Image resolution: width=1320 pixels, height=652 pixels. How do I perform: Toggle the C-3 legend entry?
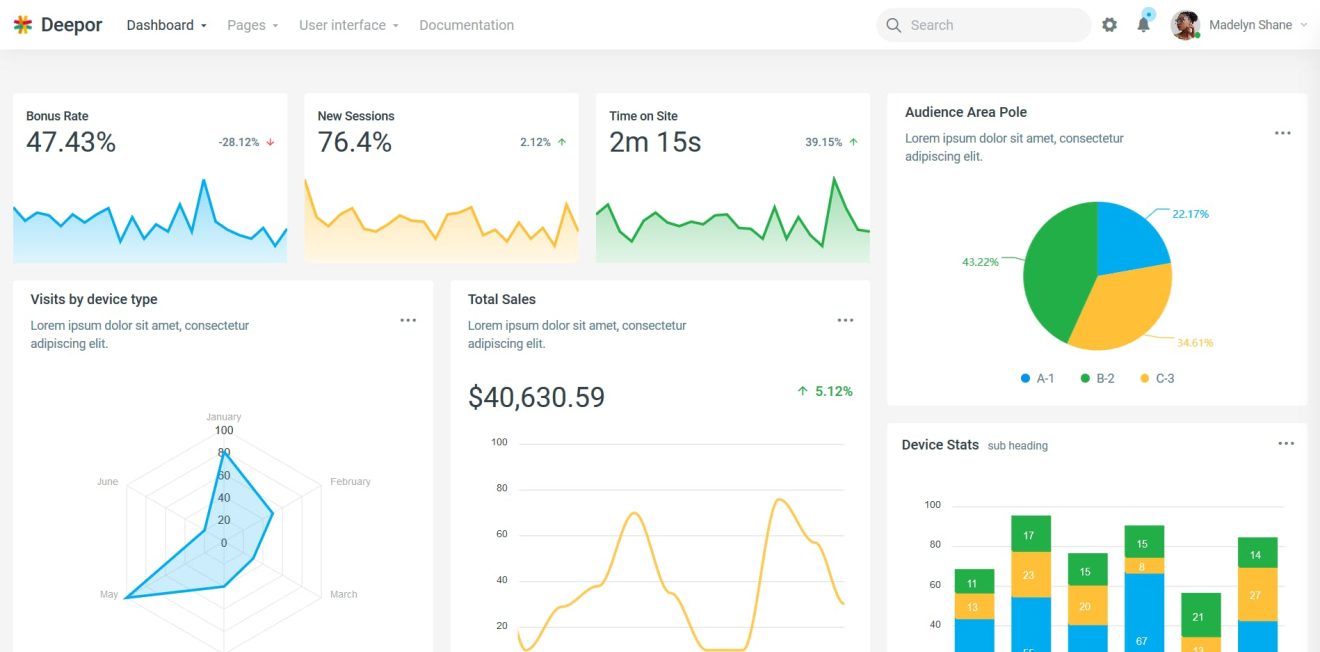[1161, 378]
